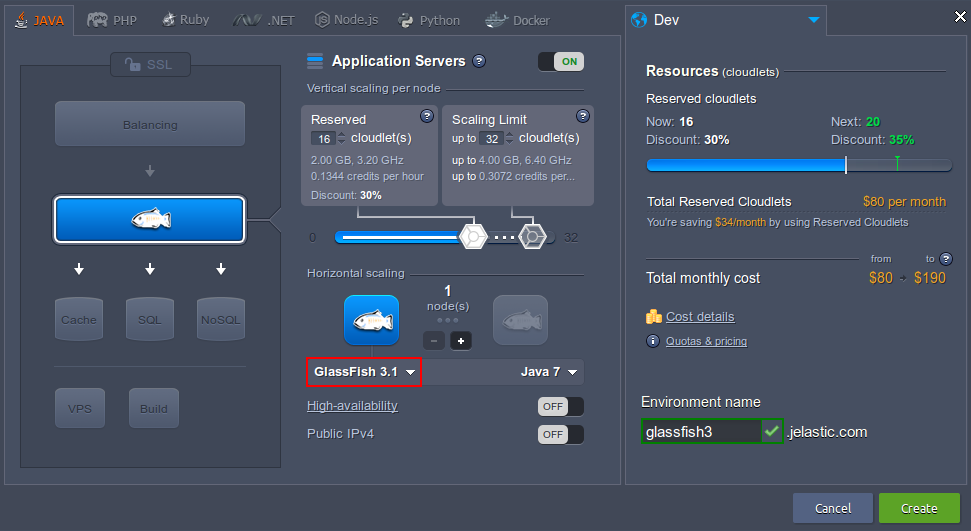Select the Python tab

tap(429, 20)
